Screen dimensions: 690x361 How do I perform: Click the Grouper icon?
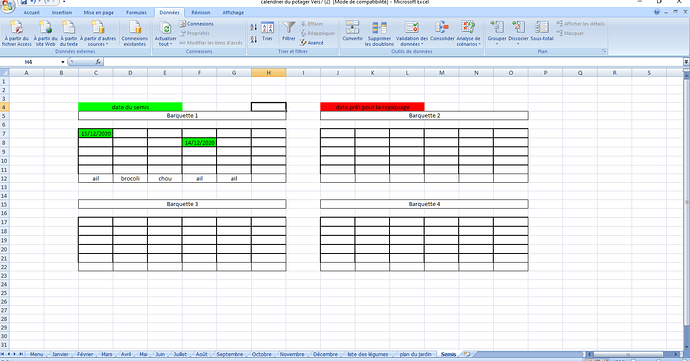click(497, 27)
